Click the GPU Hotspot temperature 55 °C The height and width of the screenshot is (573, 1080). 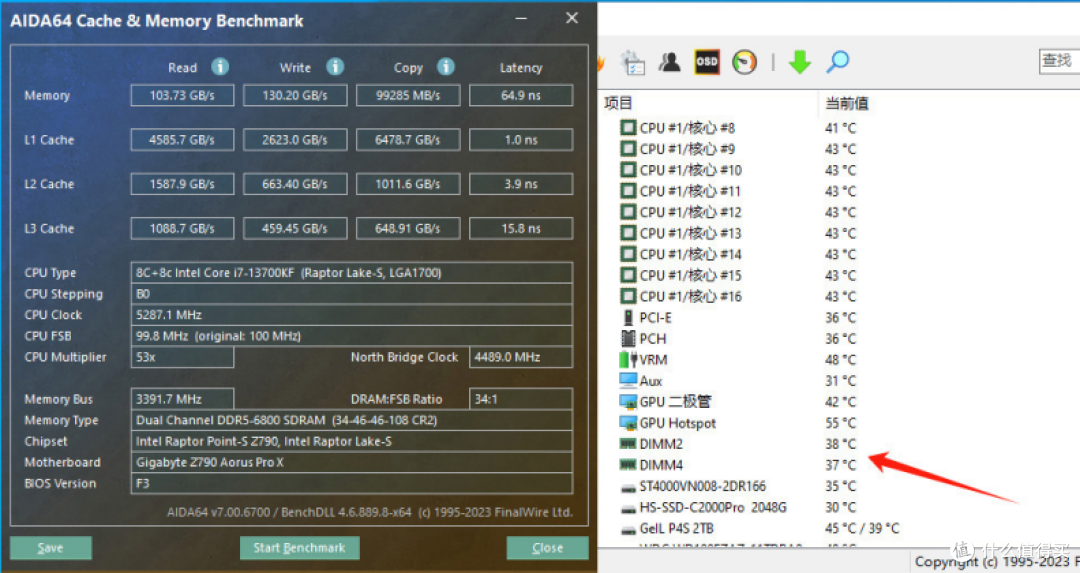pos(840,423)
